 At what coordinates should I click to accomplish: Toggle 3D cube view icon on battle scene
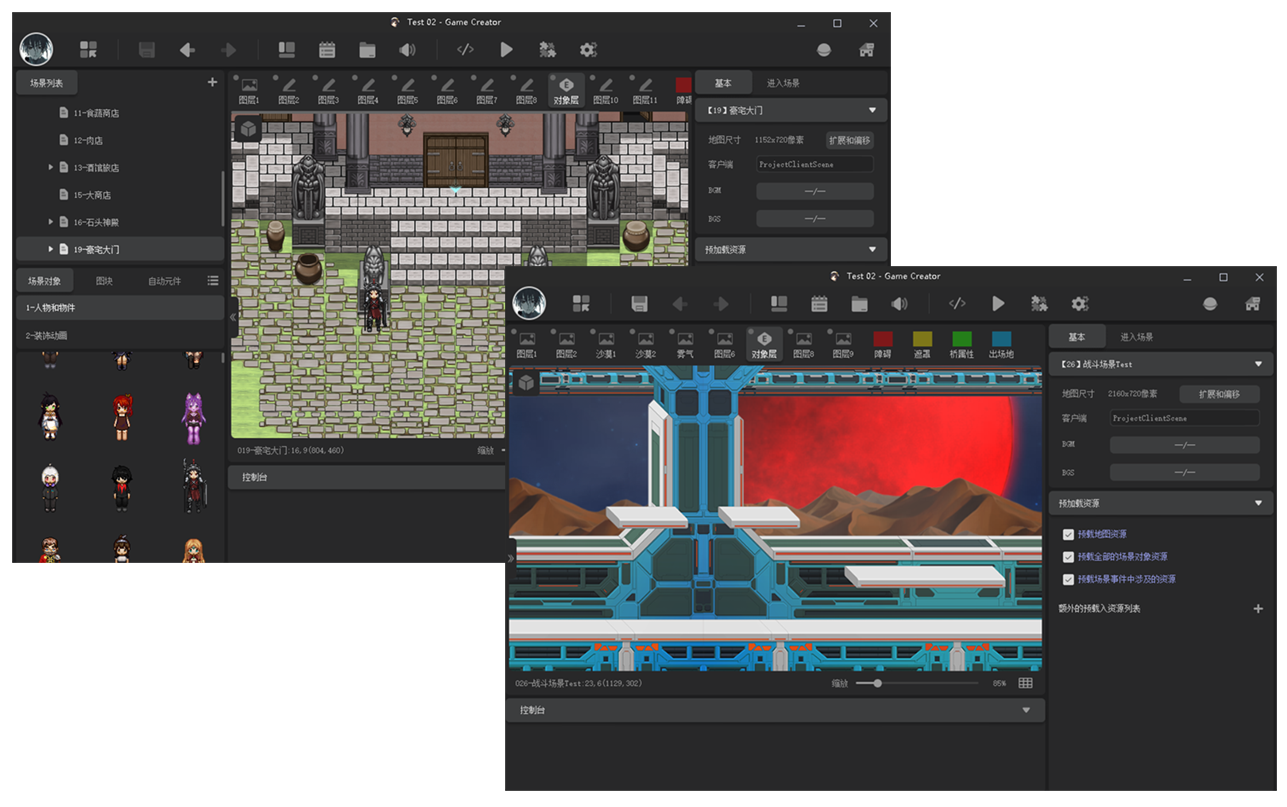526,382
